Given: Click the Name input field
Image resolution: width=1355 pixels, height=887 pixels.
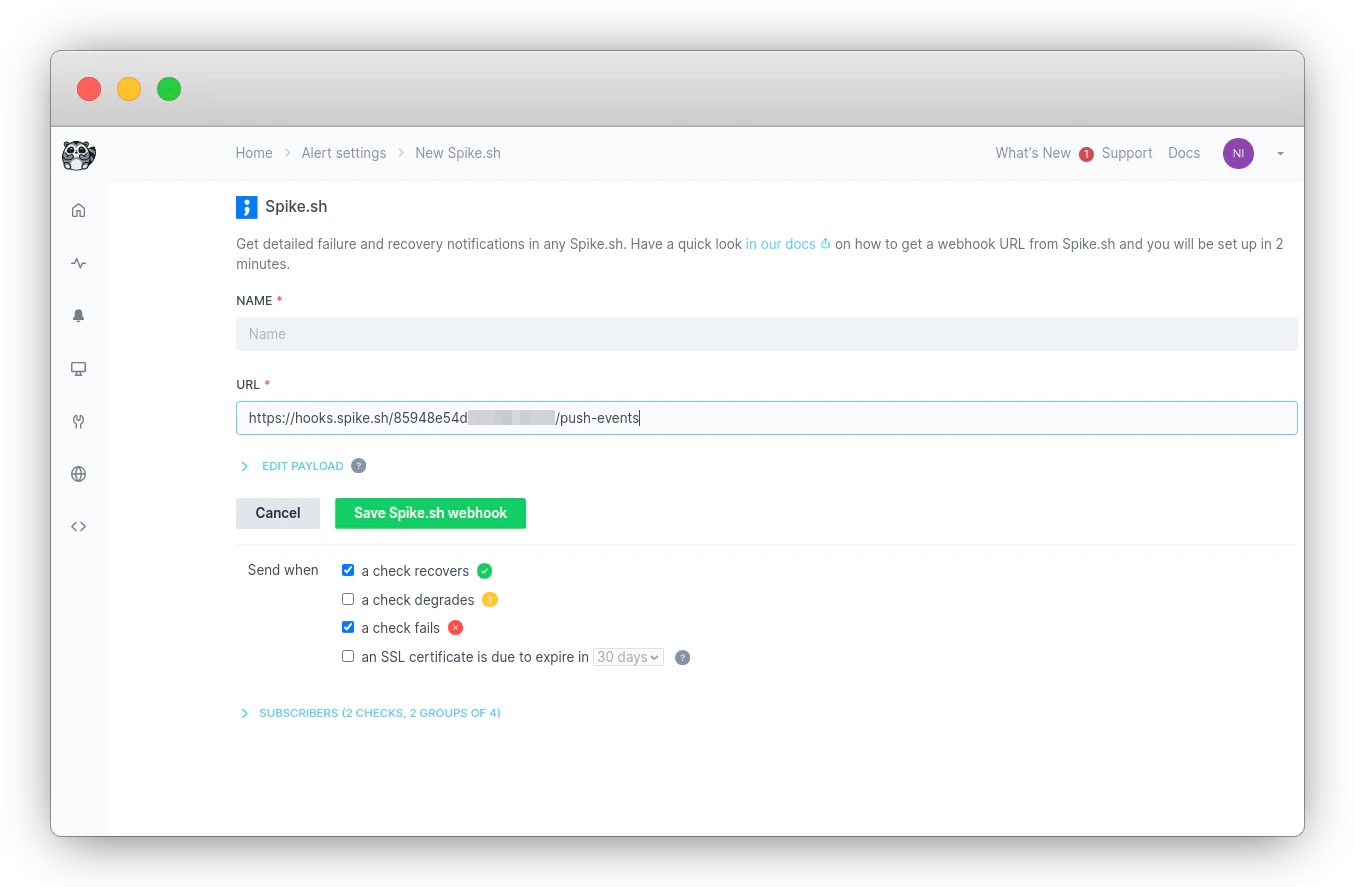Looking at the screenshot, I should click(x=767, y=334).
